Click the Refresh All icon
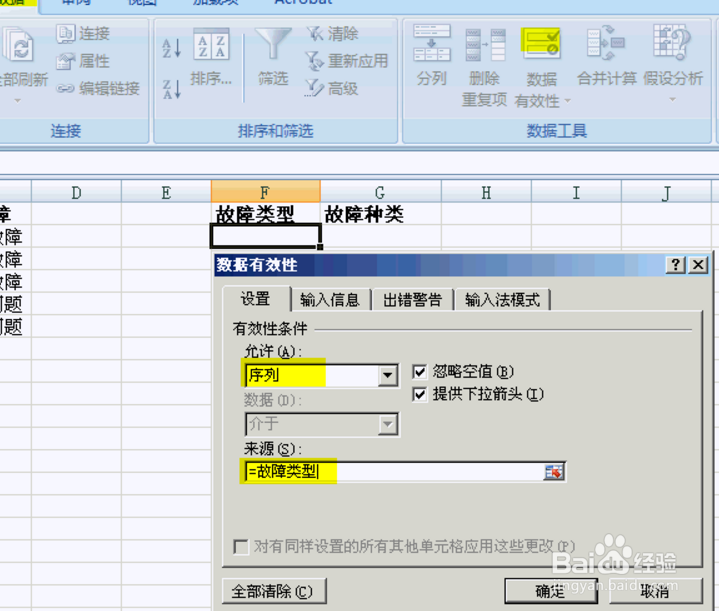 pyautogui.click(x=18, y=44)
